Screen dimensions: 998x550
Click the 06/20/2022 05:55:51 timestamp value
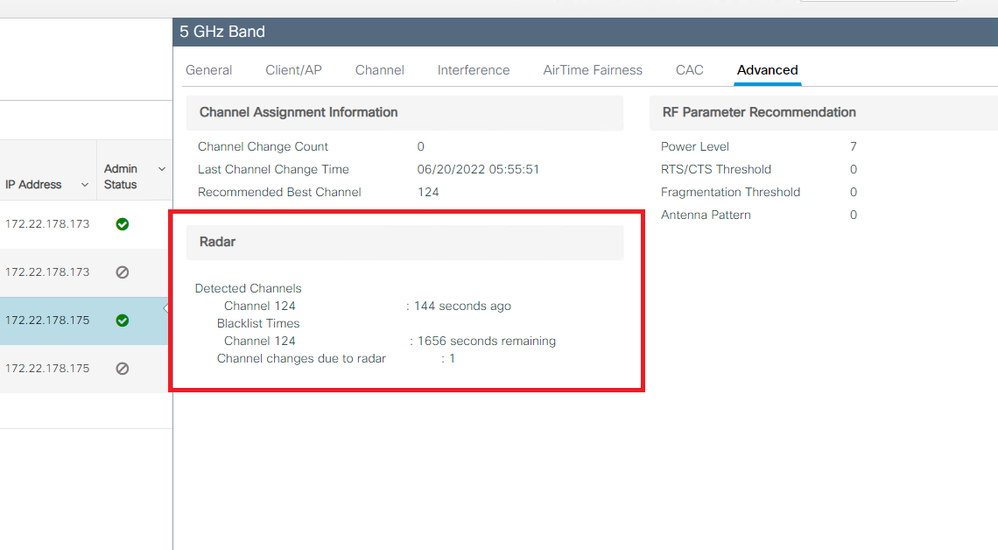pyautogui.click(x=478, y=169)
